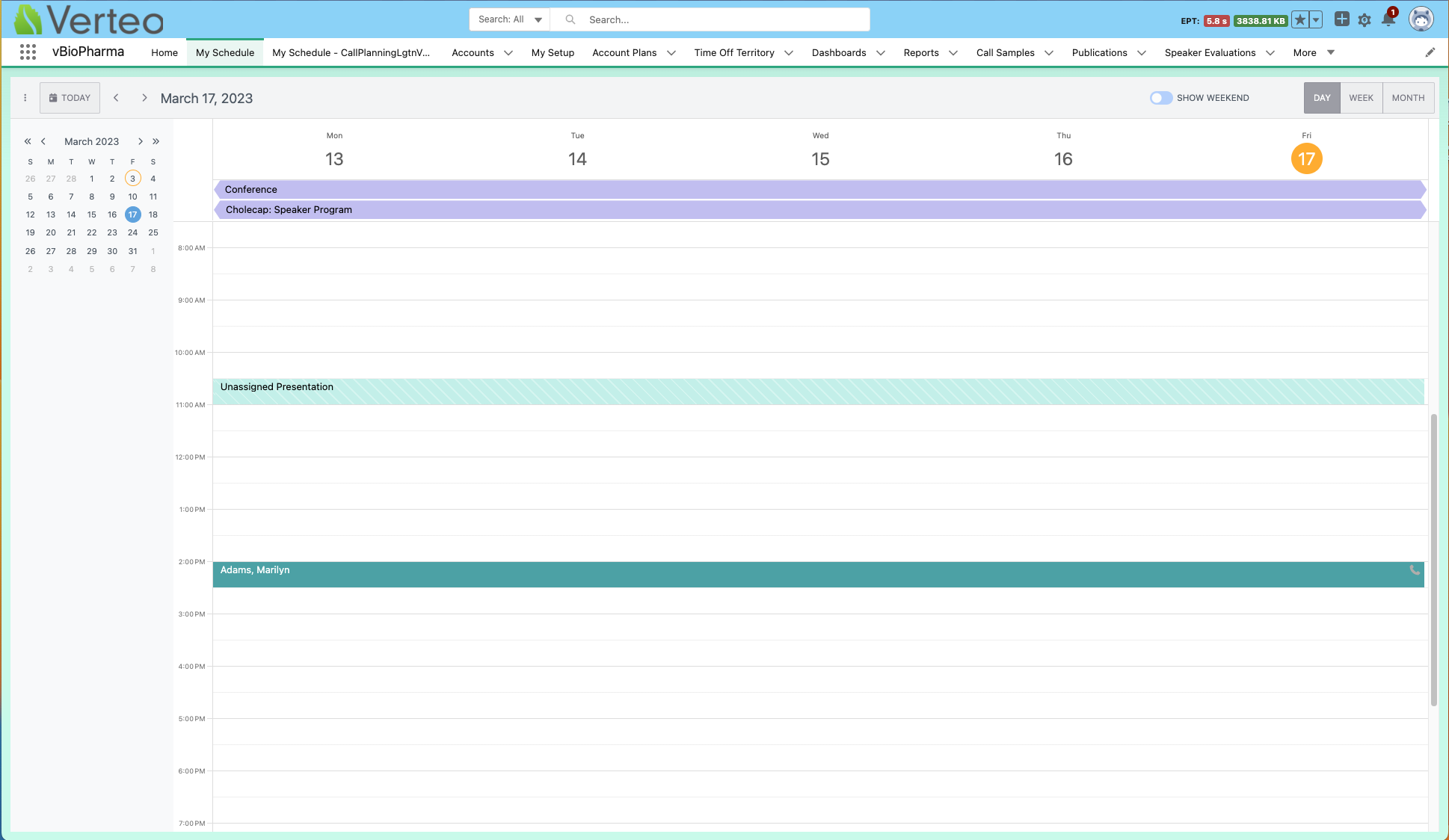Click the notifications bell icon
1449x840 pixels.
pos(1388,20)
